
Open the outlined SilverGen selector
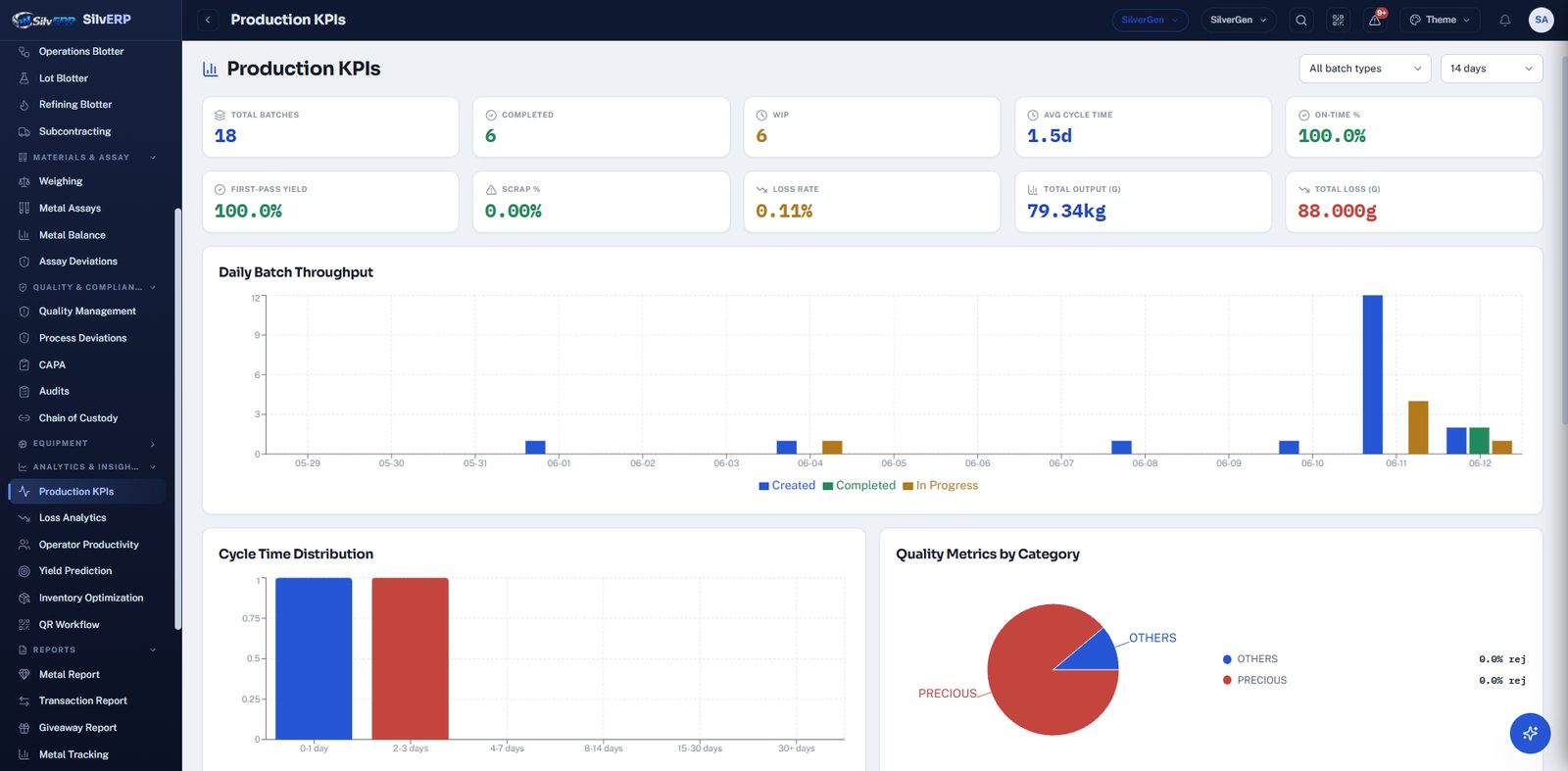click(1151, 20)
